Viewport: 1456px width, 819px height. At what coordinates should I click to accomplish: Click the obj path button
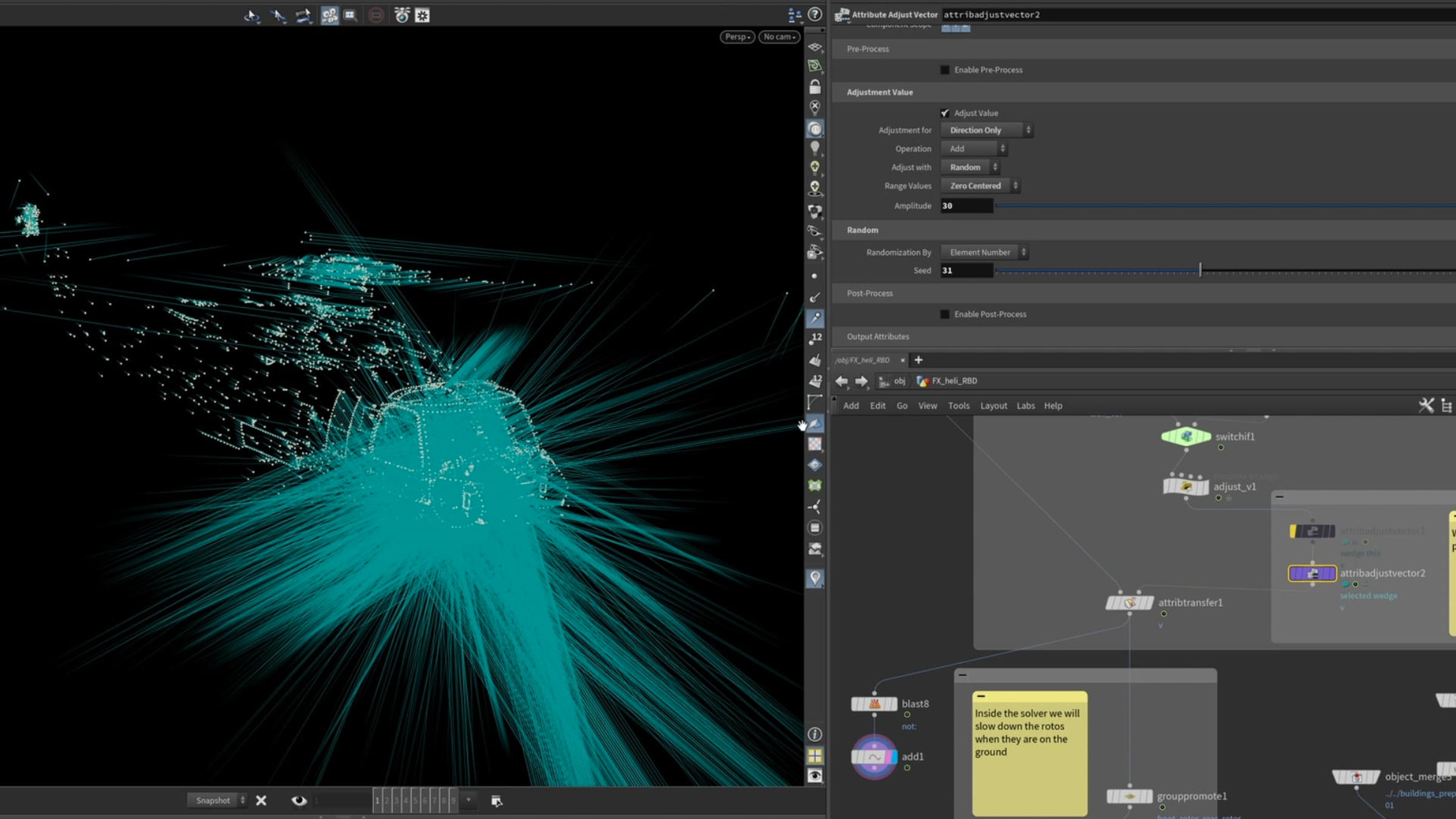click(x=892, y=381)
